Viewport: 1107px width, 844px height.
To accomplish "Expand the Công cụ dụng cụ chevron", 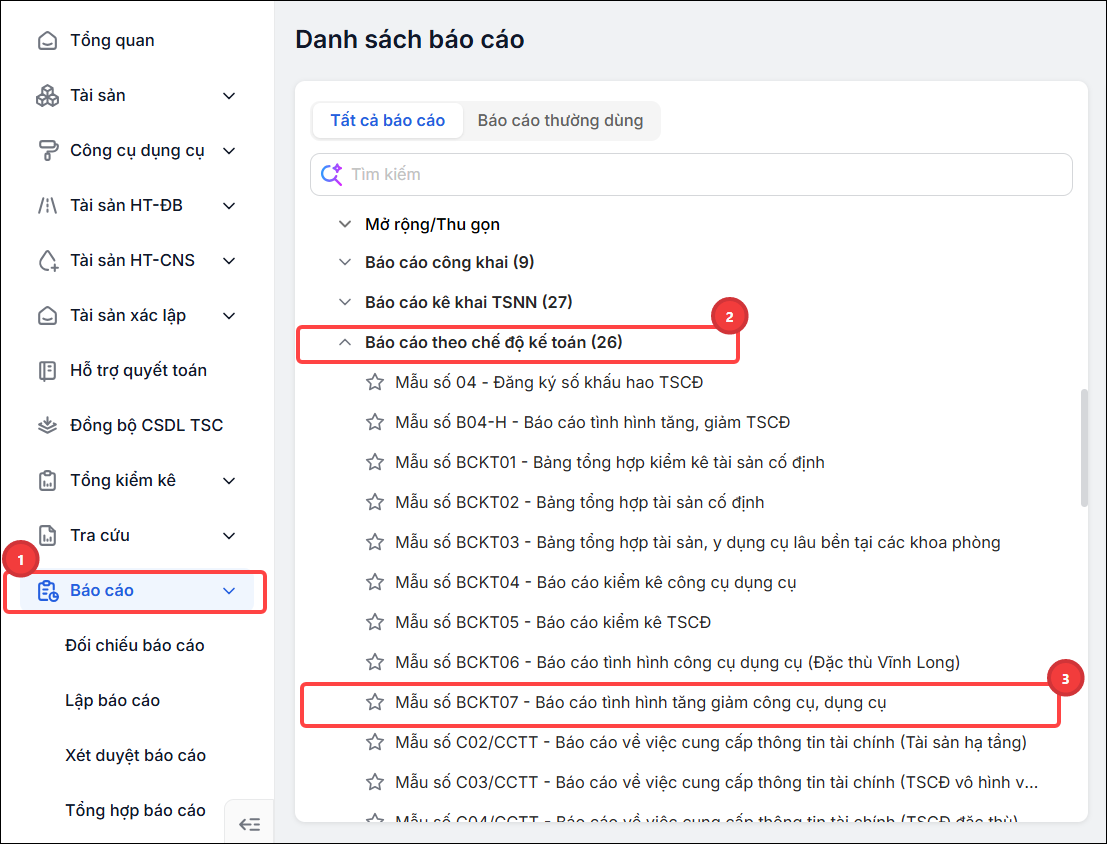I will click(x=229, y=150).
